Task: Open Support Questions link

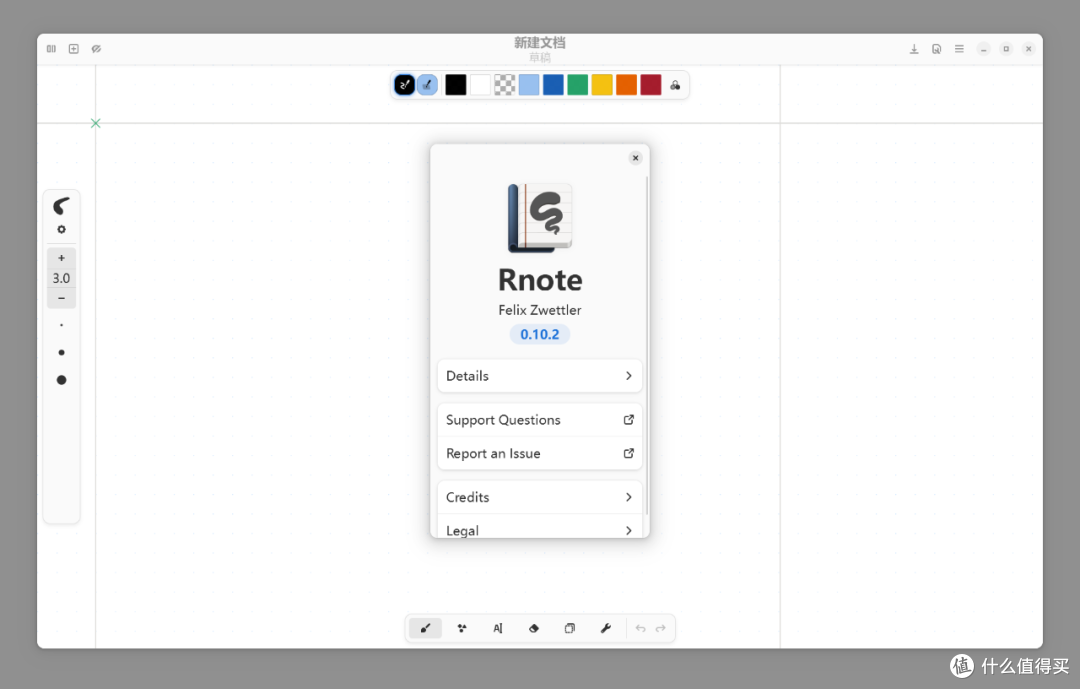Action: coord(539,420)
